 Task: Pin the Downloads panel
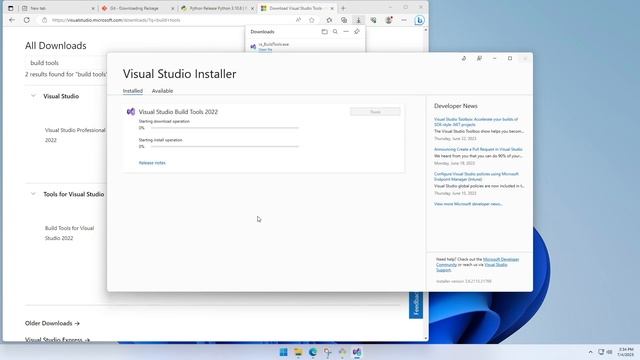[x=357, y=31]
